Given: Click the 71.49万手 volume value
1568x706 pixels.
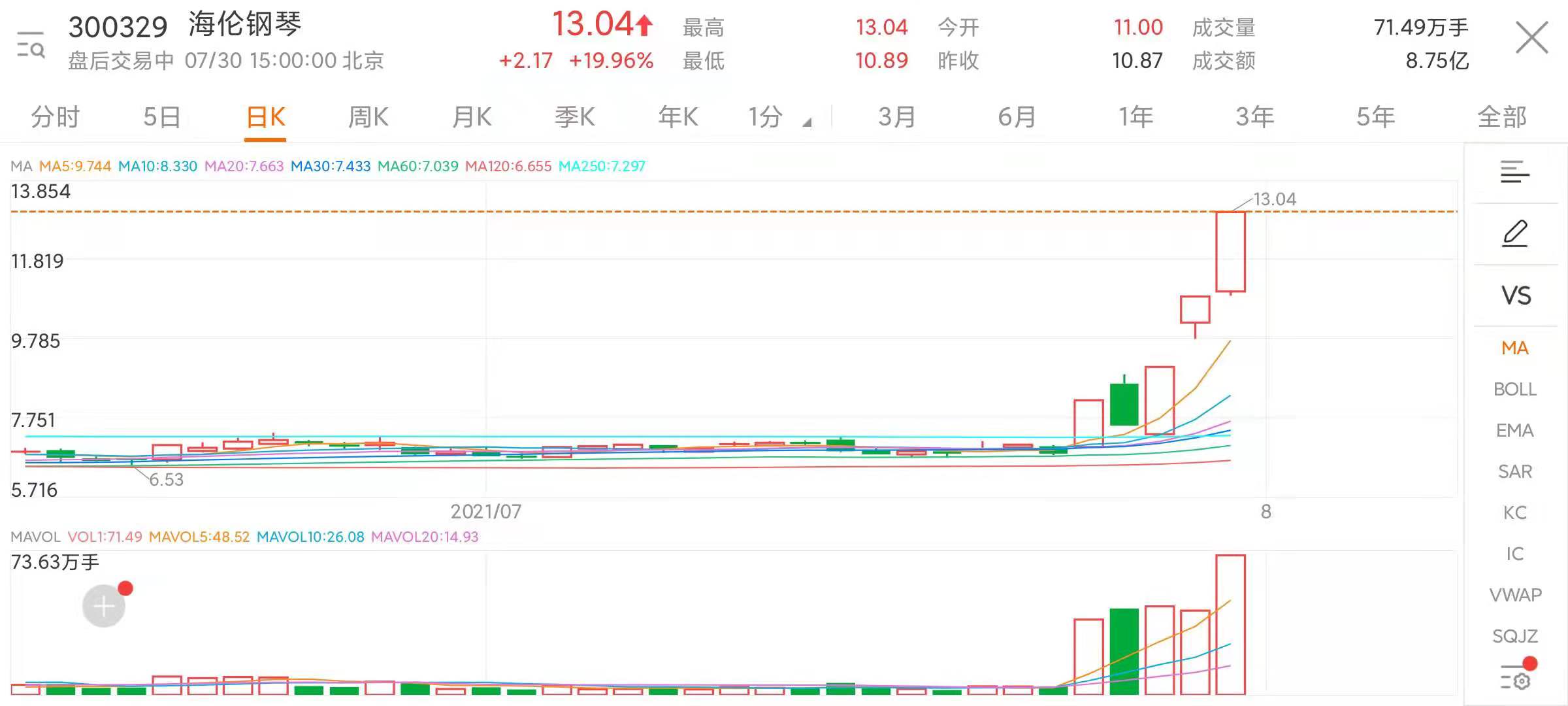Looking at the screenshot, I should [x=1421, y=27].
